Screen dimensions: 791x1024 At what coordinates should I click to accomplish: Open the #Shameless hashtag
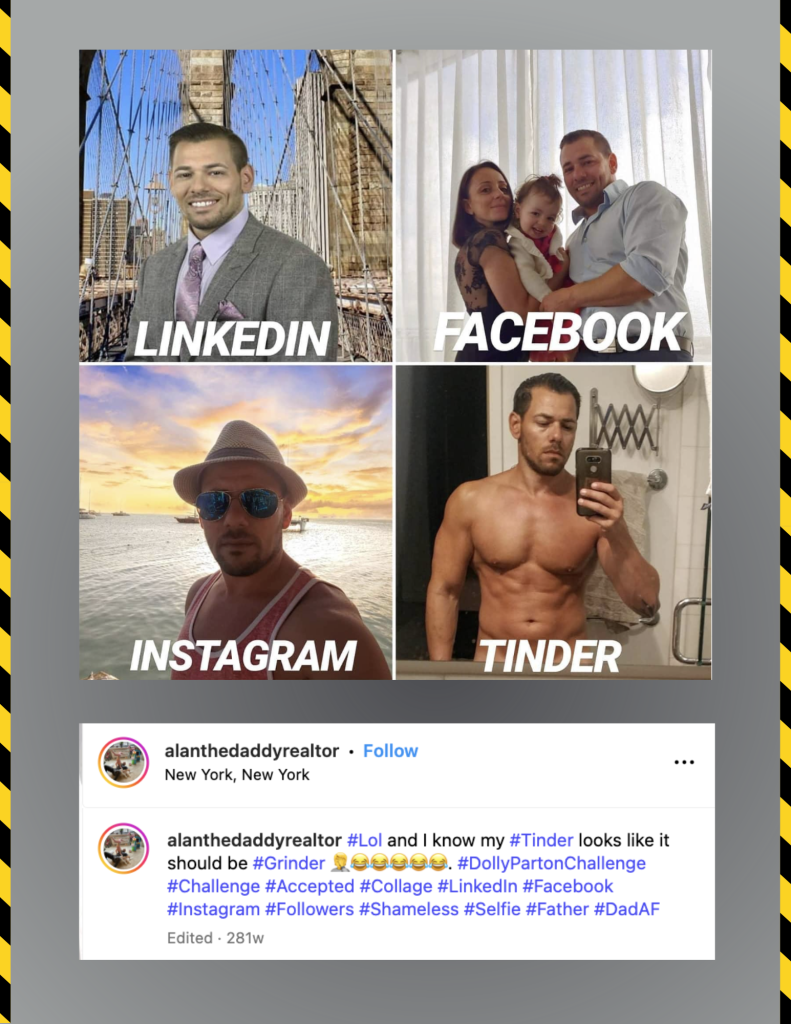coord(408,909)
